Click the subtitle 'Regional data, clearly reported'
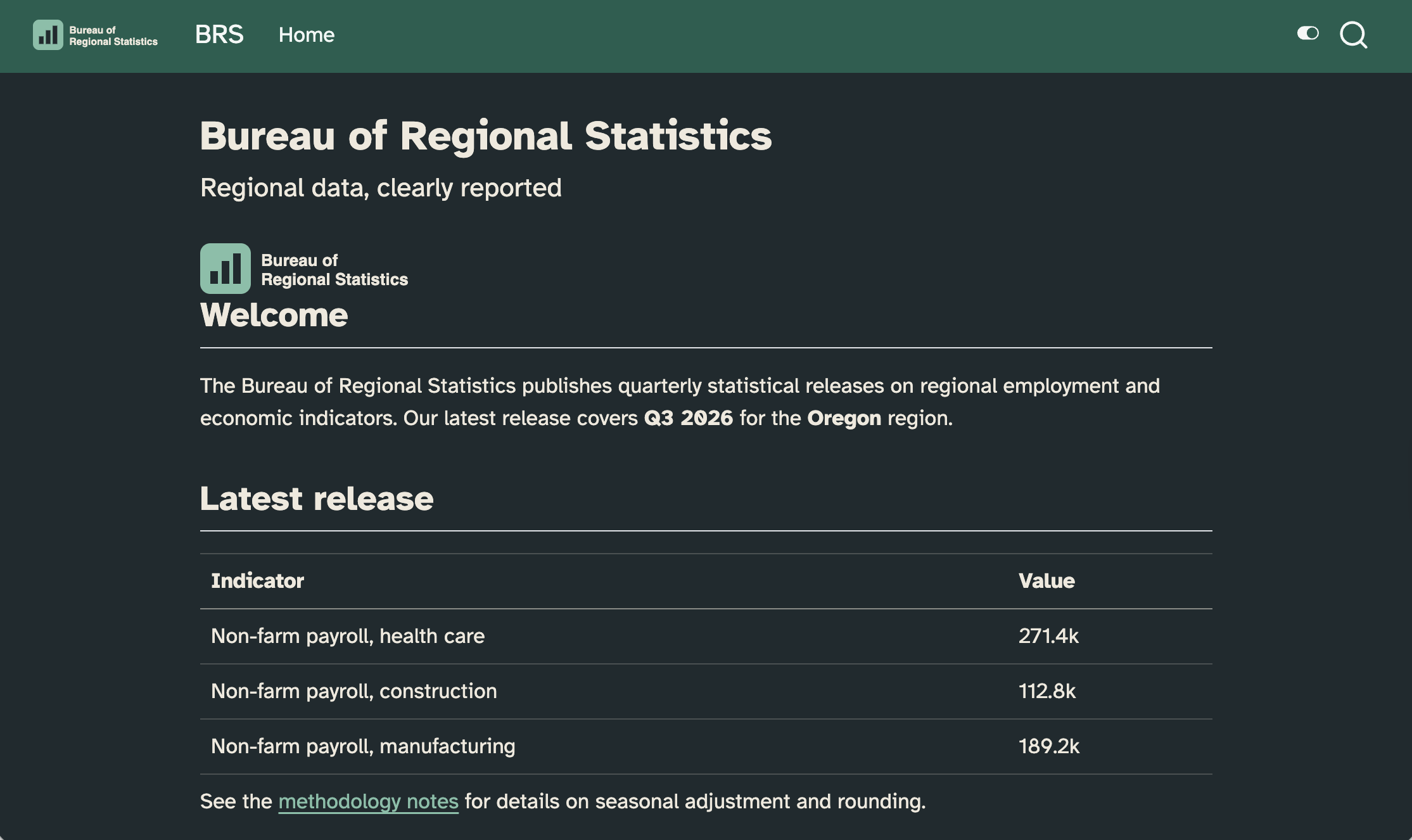1412x840 pixels. [x=381, y=188]
